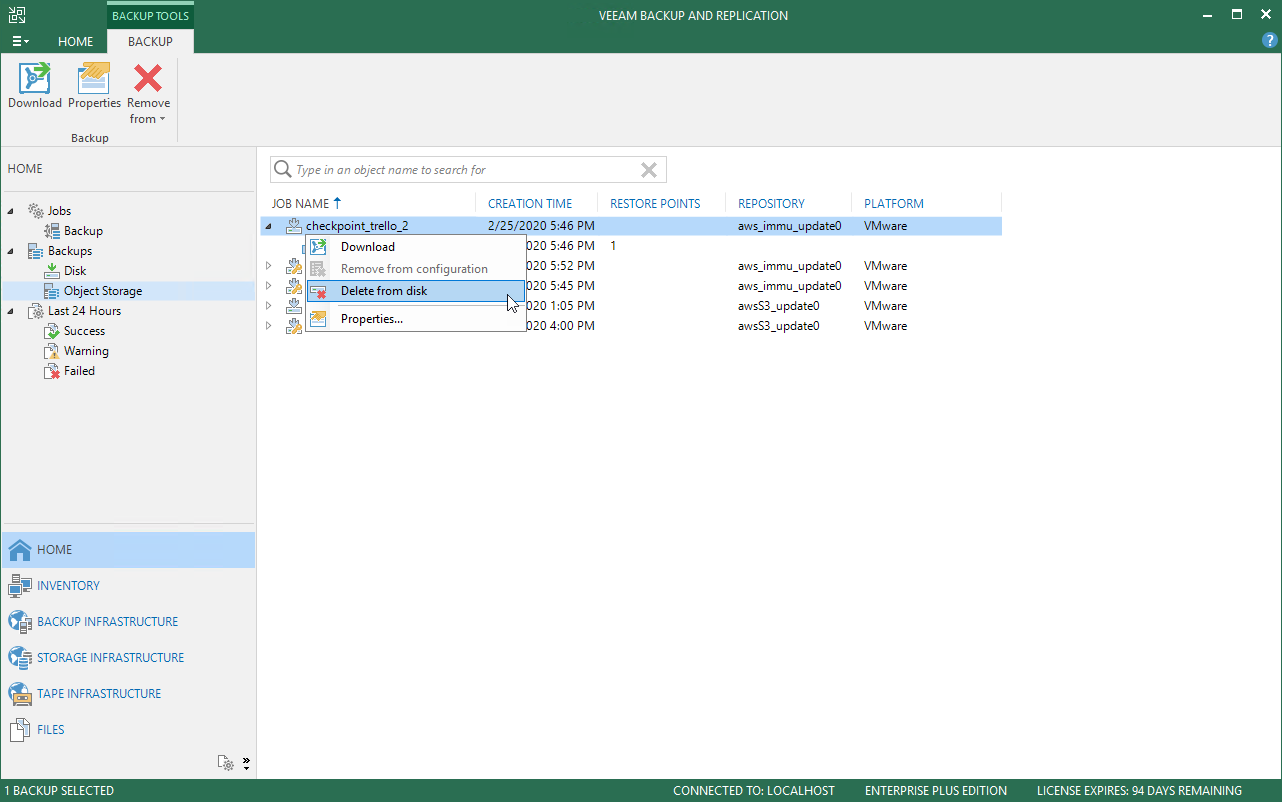Viewport: 1282px width, 802px height.
Task: Open the Remove from ribbon dropdown
Action: point(148,94)
